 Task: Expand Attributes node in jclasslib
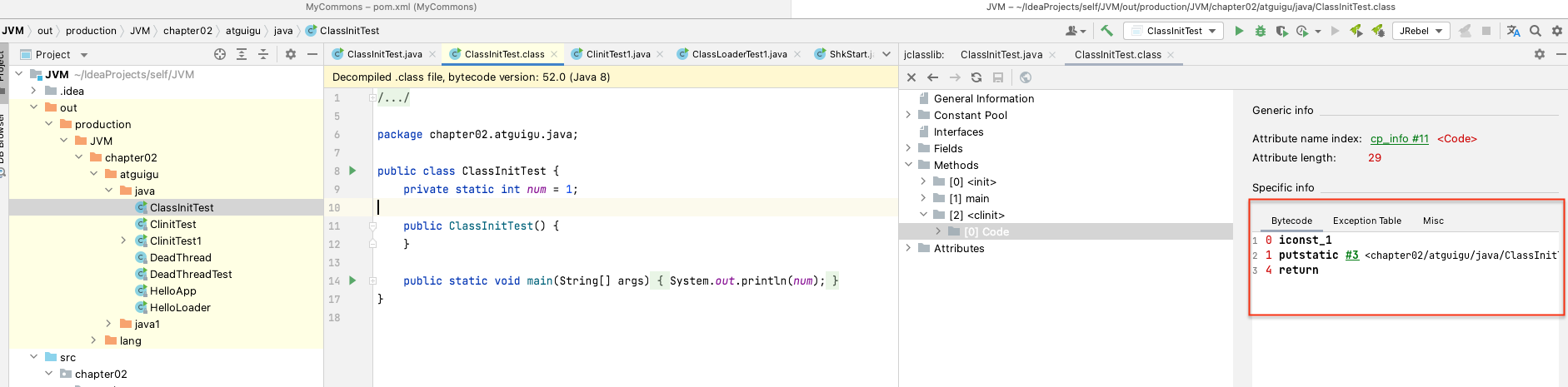[x=908, y=248]
